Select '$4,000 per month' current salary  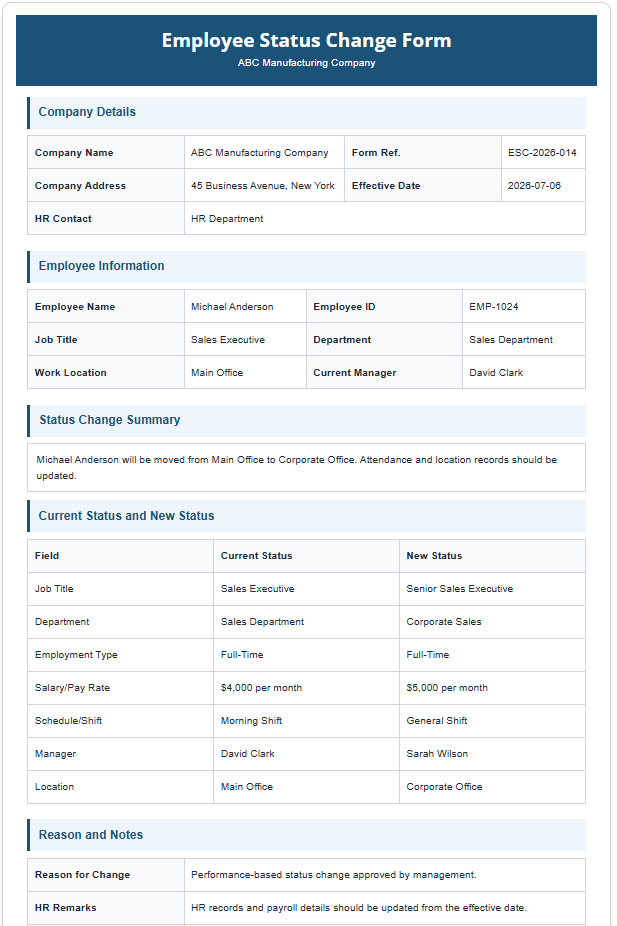[261, 688]
